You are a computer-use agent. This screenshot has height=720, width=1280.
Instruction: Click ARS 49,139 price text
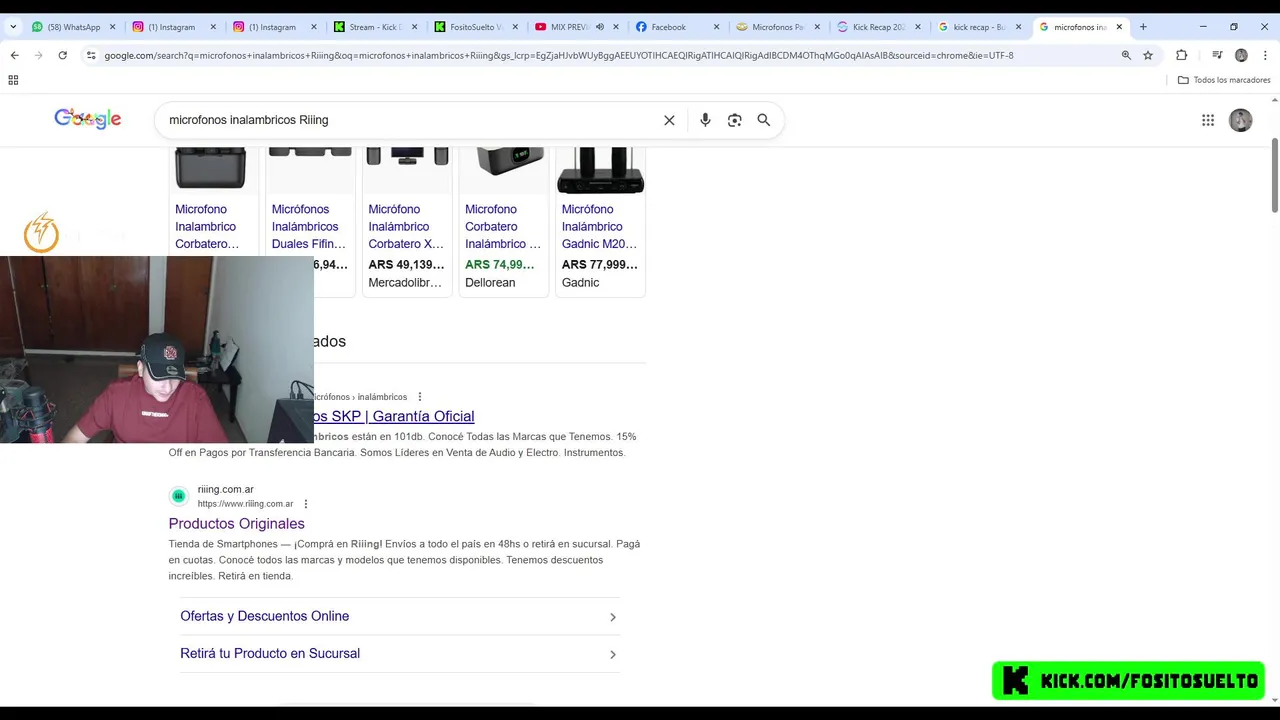coord(406,265)
